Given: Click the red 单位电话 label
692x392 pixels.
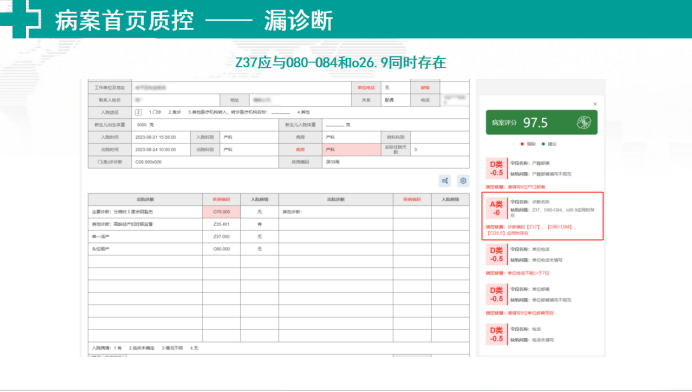Looking at the screenshot, I should 366,88.
